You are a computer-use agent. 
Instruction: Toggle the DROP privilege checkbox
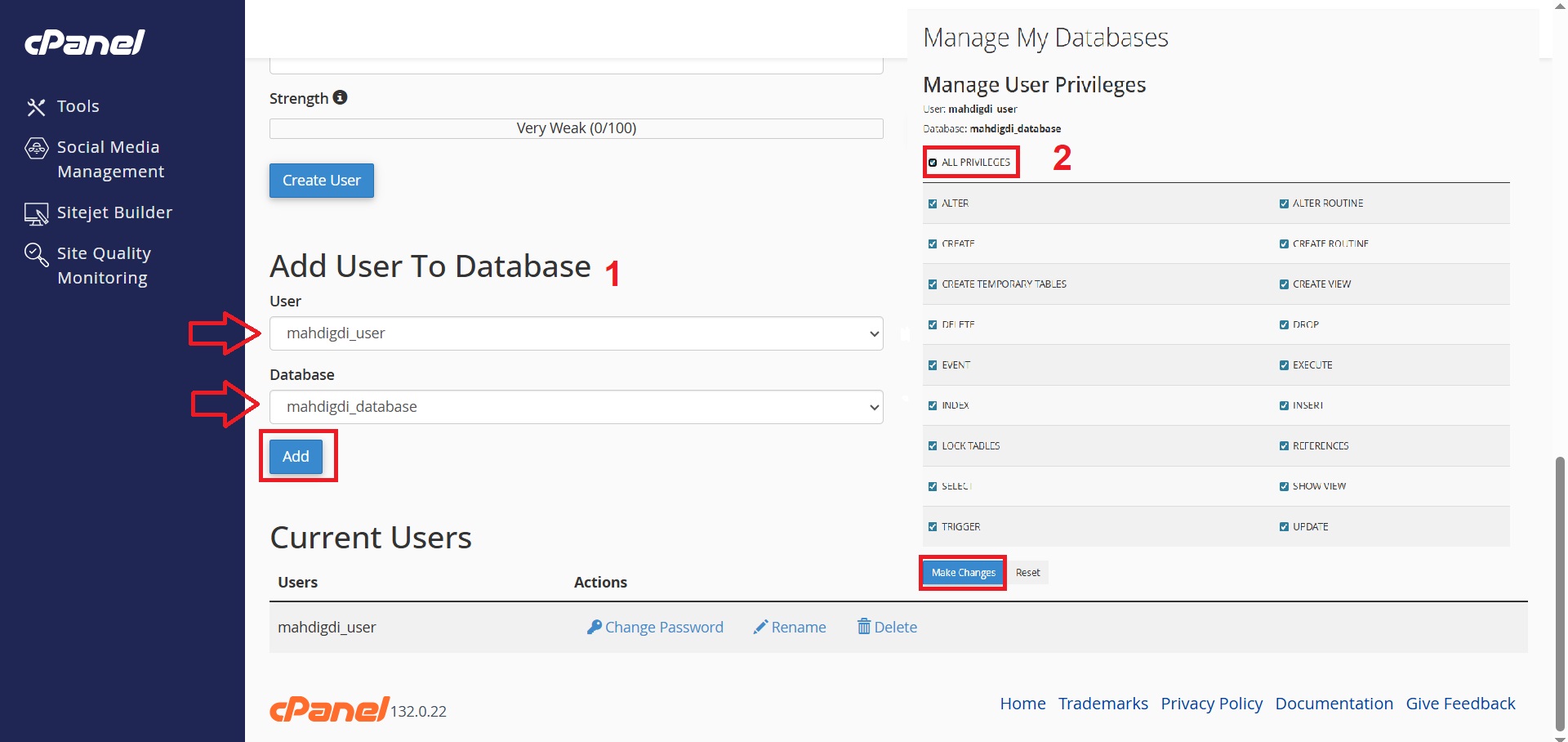pos(1284,324)
